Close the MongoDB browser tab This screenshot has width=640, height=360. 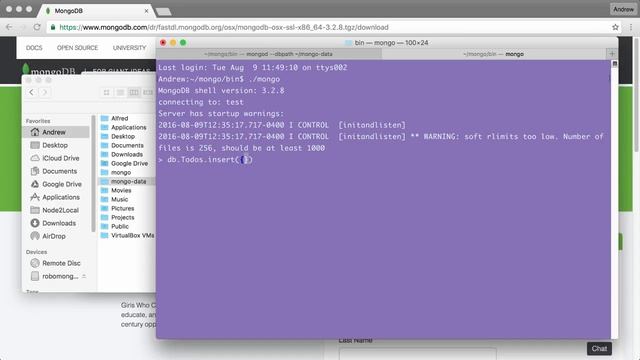[x=146, y=11]
